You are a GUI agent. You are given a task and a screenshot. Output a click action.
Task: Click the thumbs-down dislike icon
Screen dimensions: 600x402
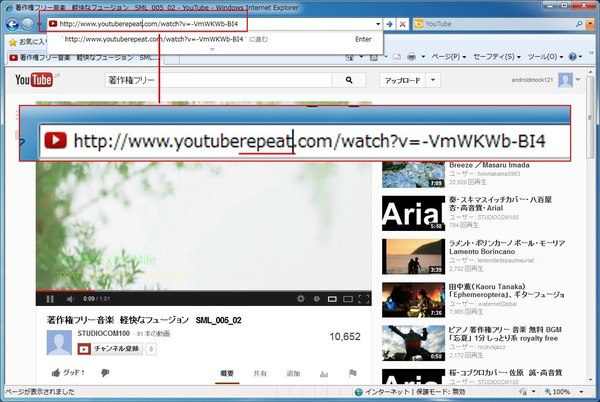(x=104, y=373)
